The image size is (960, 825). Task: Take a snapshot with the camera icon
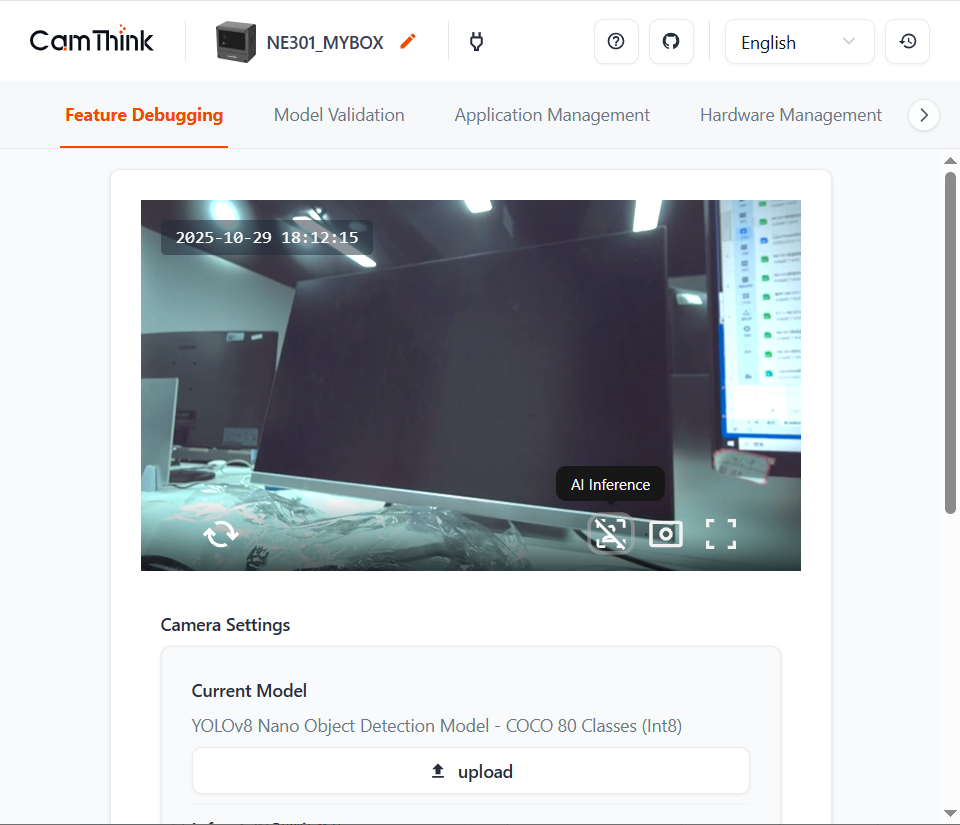pos(665,534)
